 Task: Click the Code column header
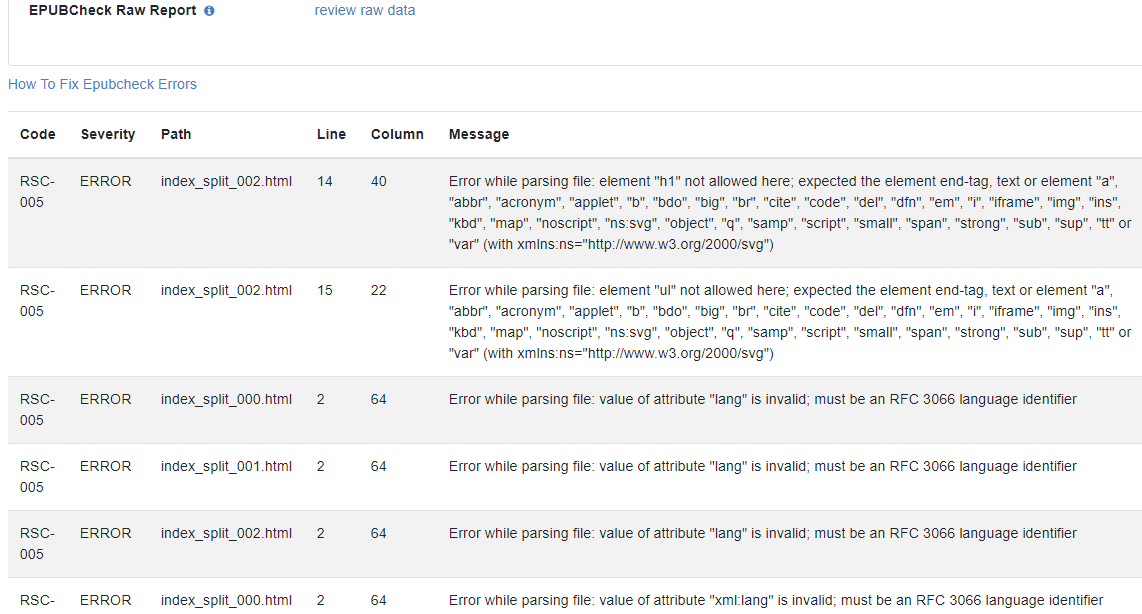pyautogui.click(x=38, y=134)
